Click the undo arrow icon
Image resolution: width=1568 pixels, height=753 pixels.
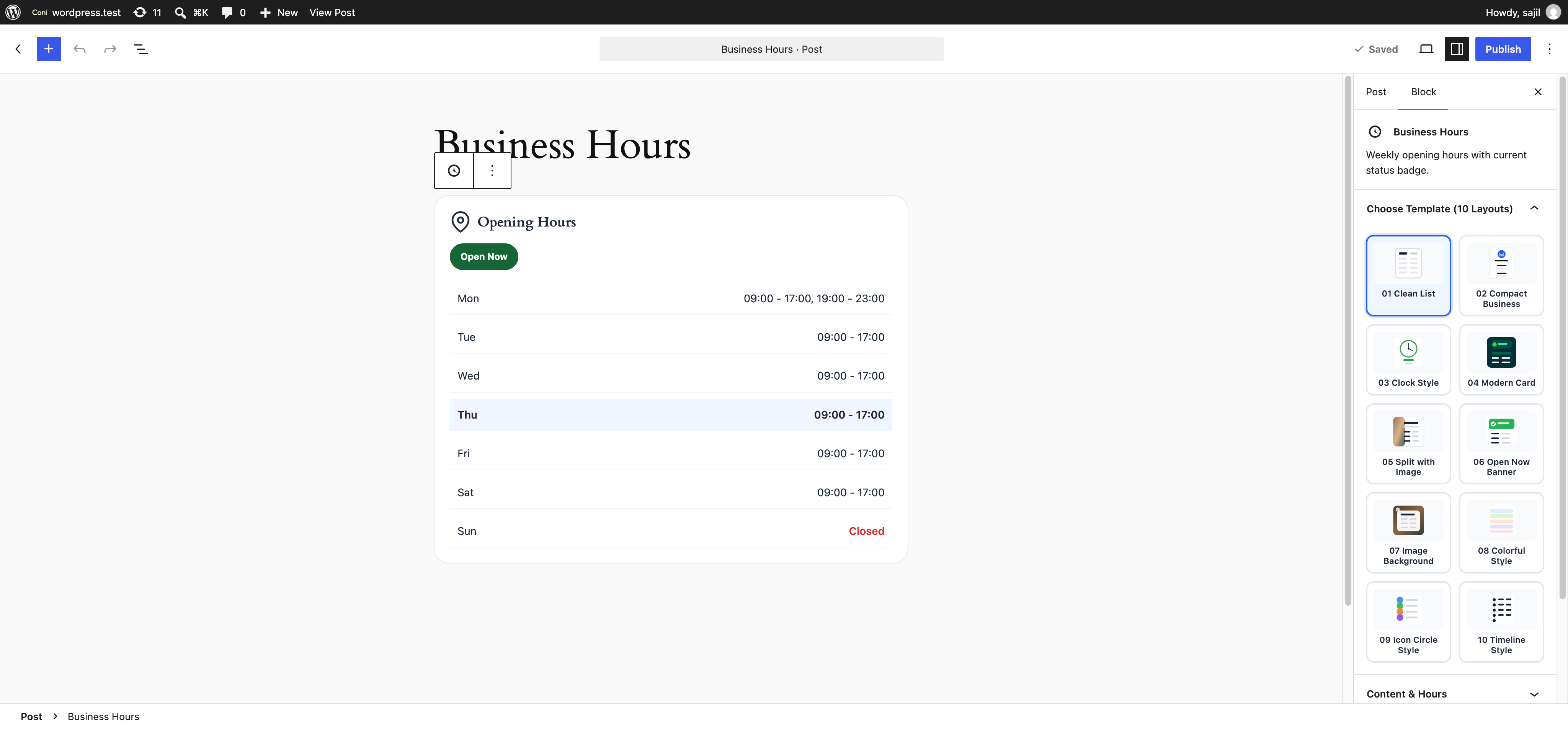click(x=79, y=49)
